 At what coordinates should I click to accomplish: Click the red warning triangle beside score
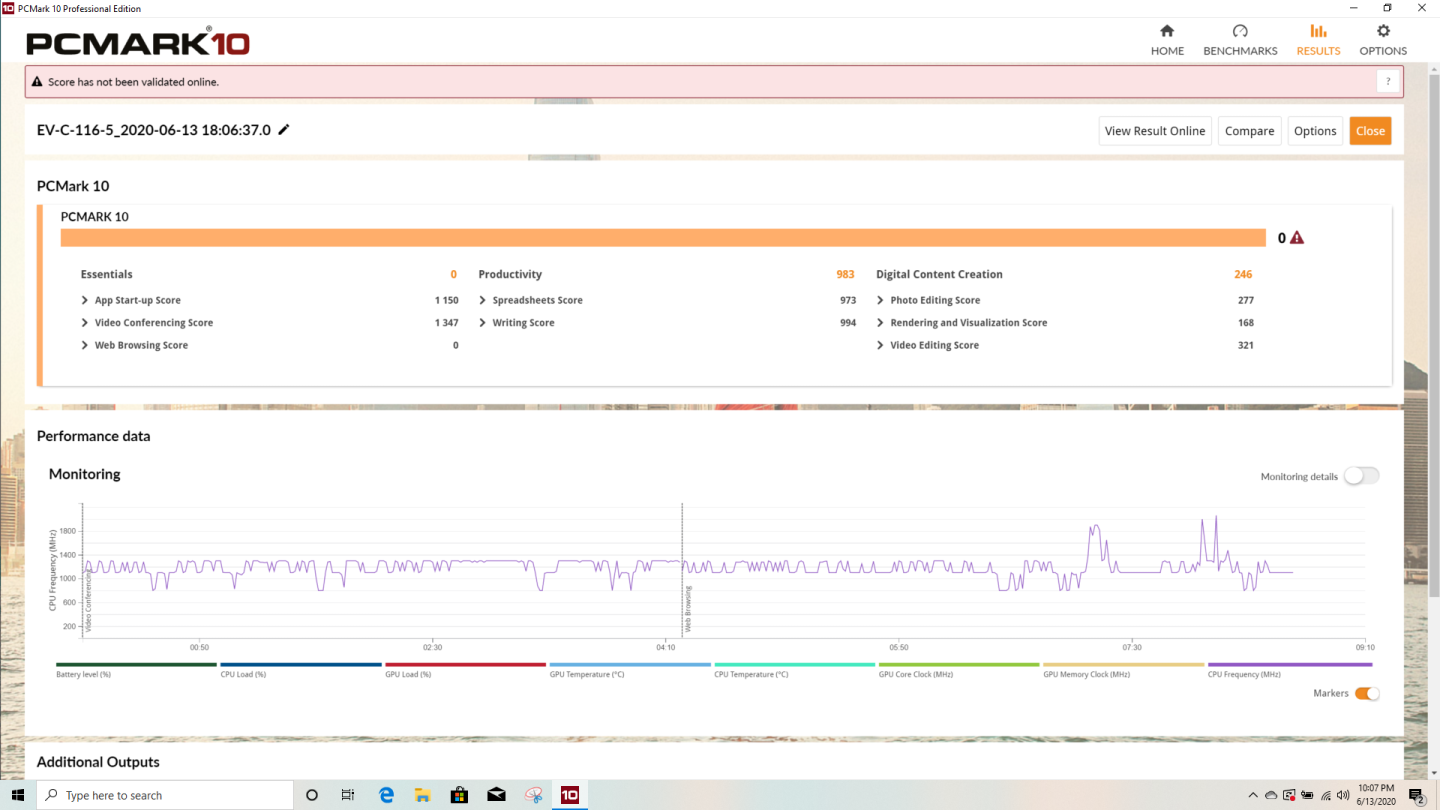coord(1297,238)
